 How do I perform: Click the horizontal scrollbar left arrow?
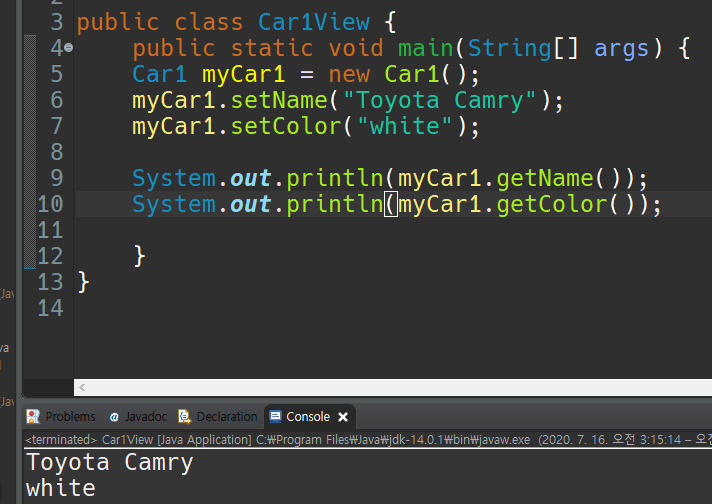tap(82, 387)
